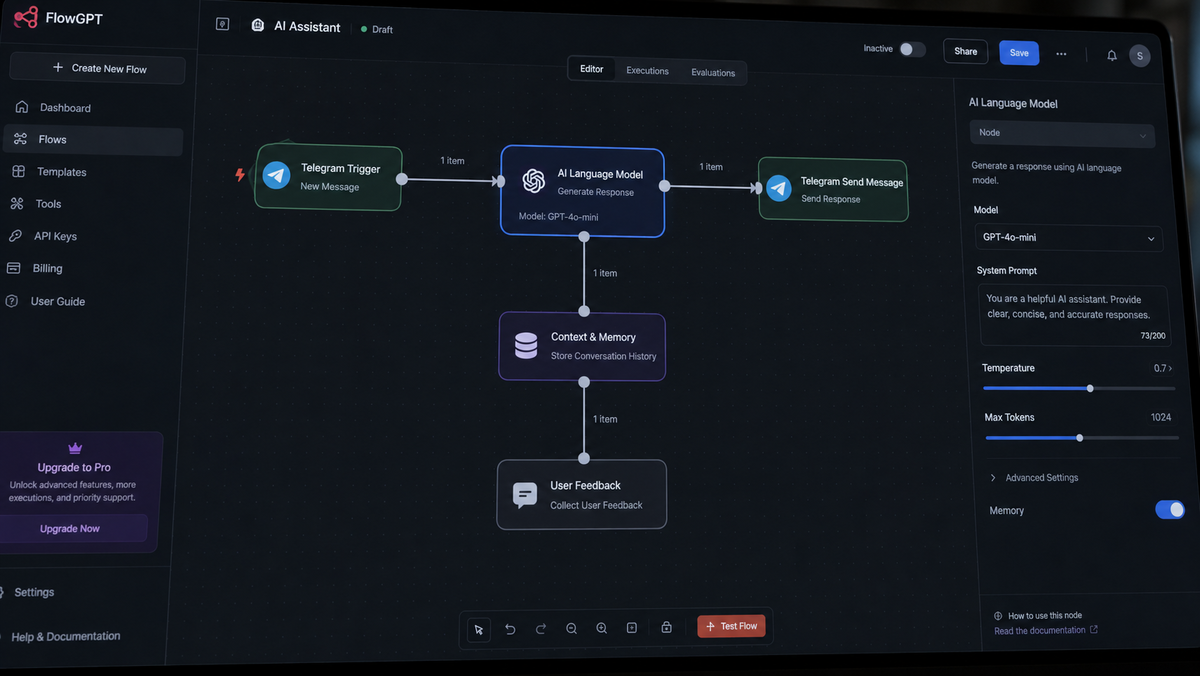
Task: Click the blue Save button
Action: click(x=1019, y=53)
